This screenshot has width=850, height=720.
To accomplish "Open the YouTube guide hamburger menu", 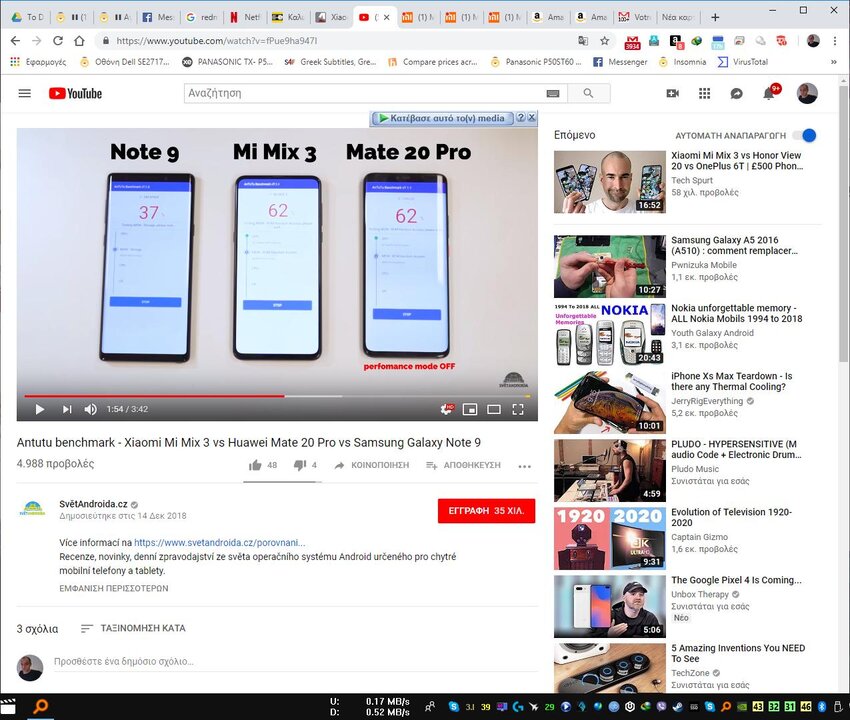I will coord(24,93).
